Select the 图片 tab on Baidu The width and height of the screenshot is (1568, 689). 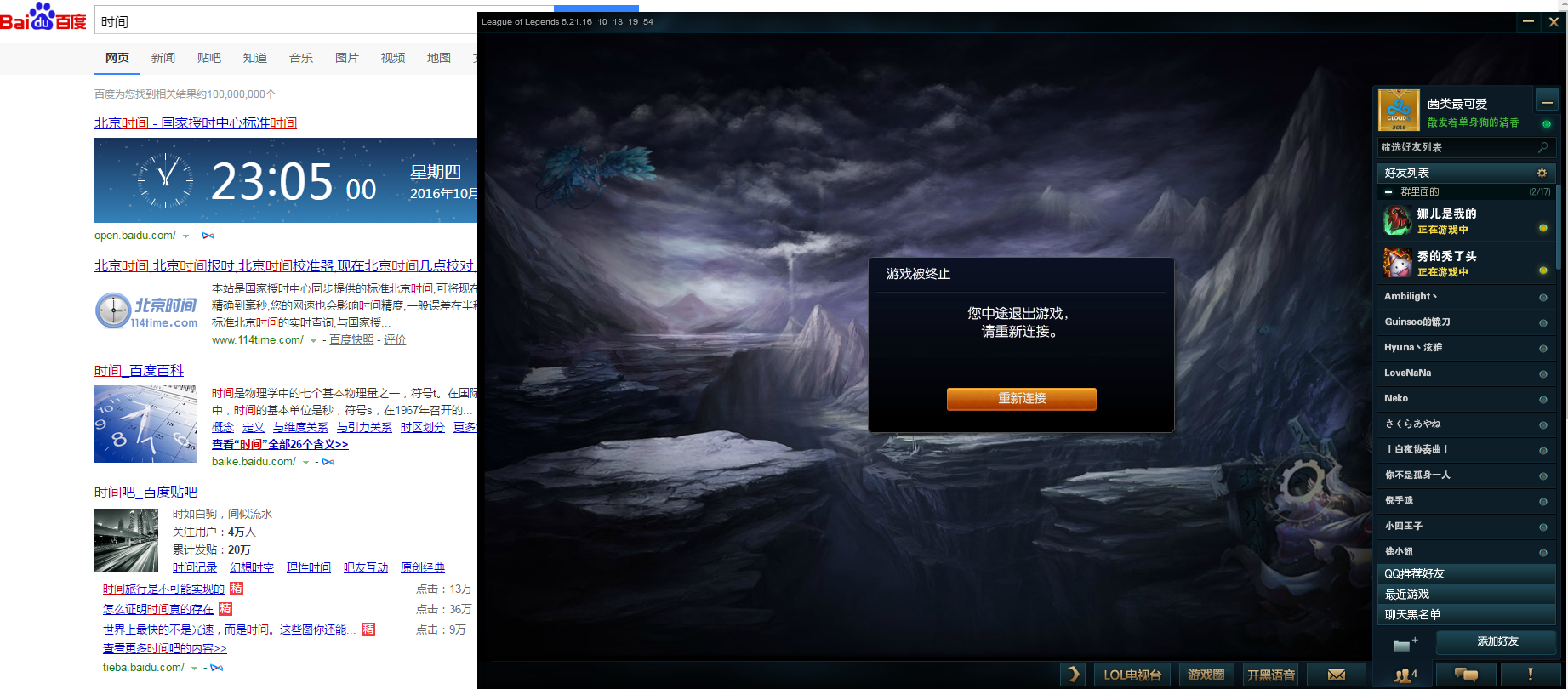[x=347, y=58]
